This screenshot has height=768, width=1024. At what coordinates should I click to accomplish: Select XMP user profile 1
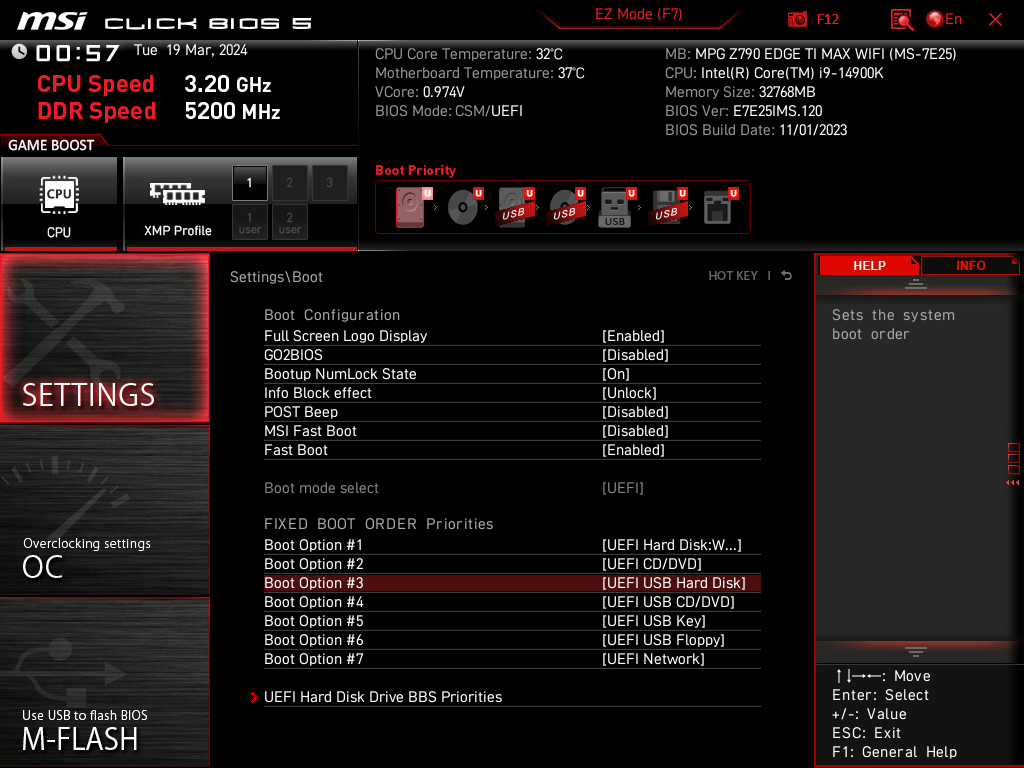[249, 222]
